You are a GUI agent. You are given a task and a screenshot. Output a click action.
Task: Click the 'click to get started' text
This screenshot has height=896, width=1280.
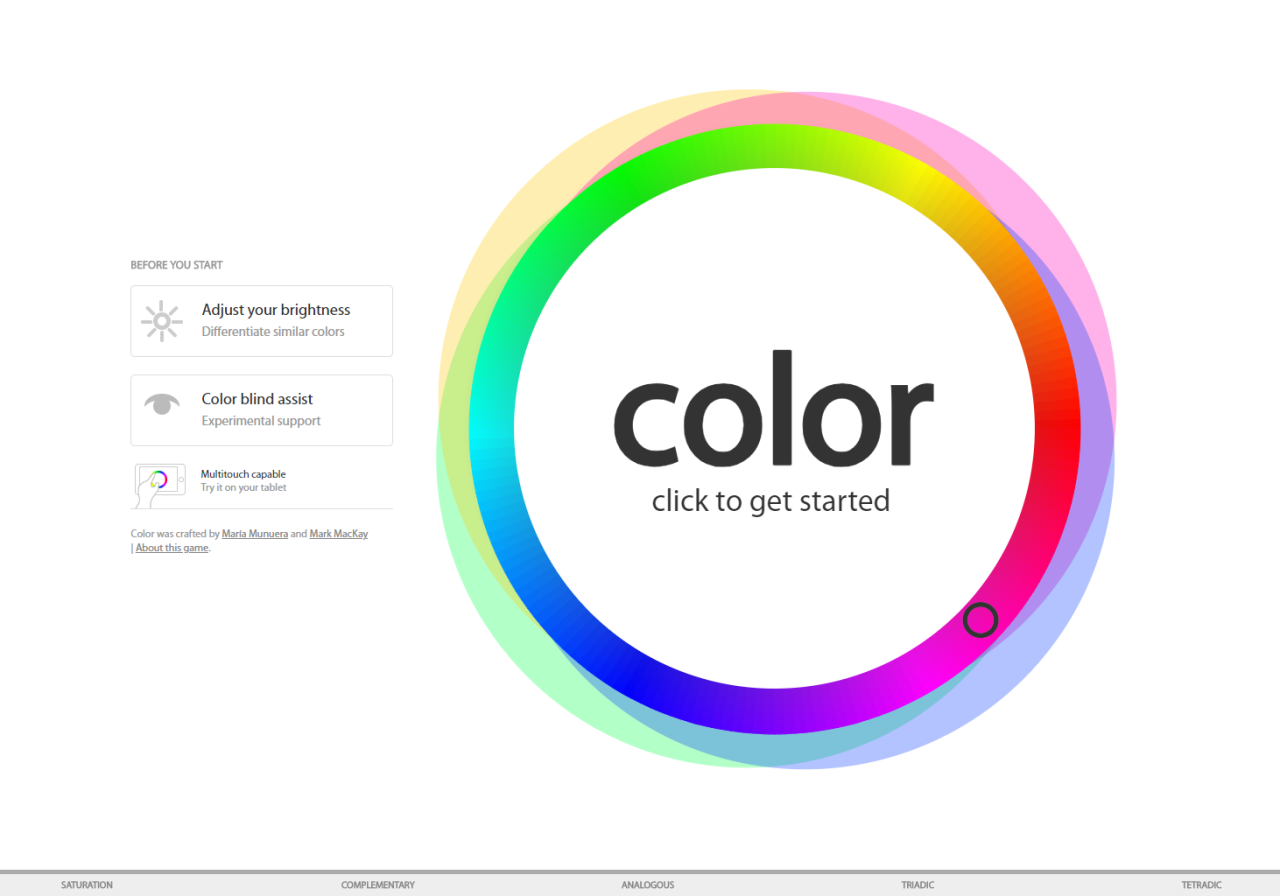771,500
